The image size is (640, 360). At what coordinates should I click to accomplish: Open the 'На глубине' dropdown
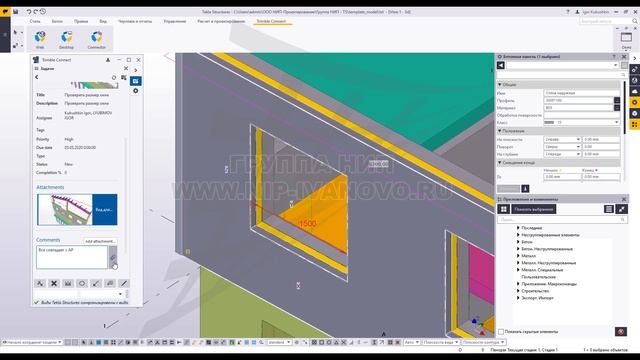click(x=562, y=154)
